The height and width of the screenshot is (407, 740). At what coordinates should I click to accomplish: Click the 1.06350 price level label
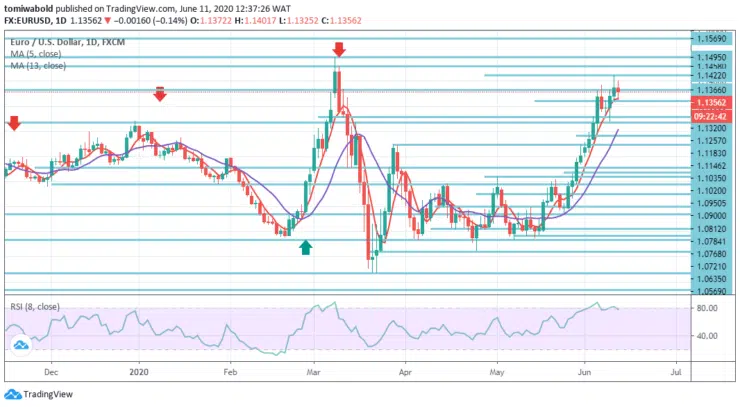pos(711,279)
